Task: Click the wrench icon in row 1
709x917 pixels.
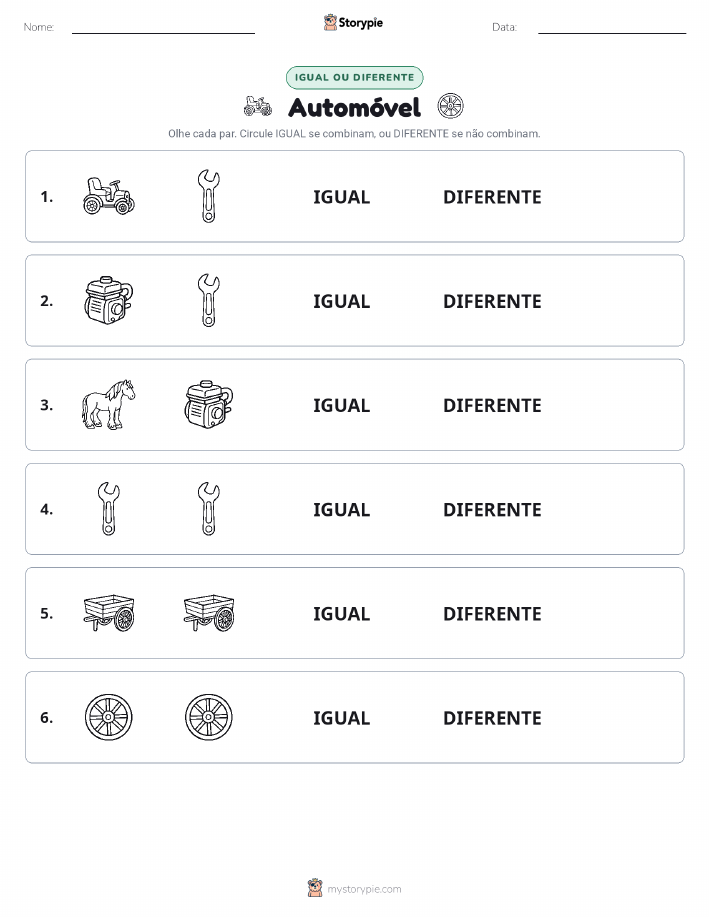Action: (x=209, y=196)
